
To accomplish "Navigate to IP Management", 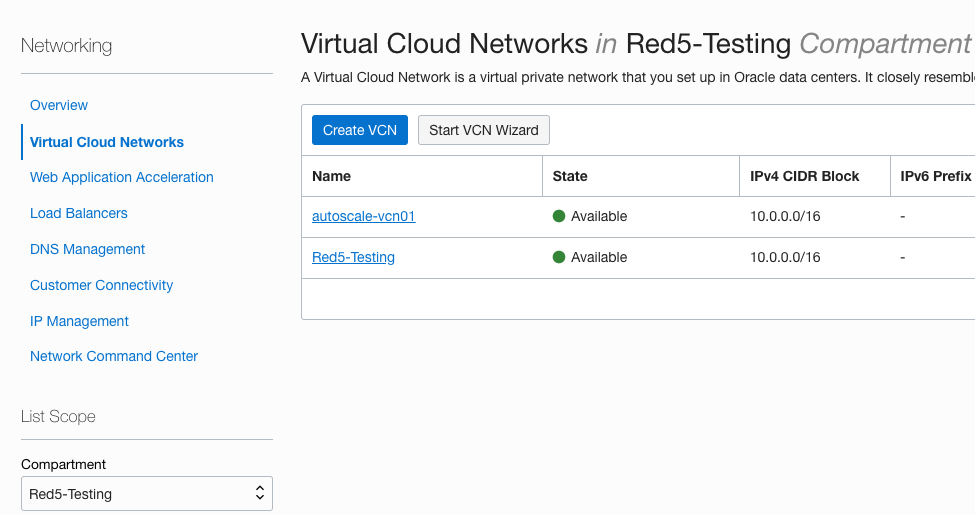I will tap(80, 322).
